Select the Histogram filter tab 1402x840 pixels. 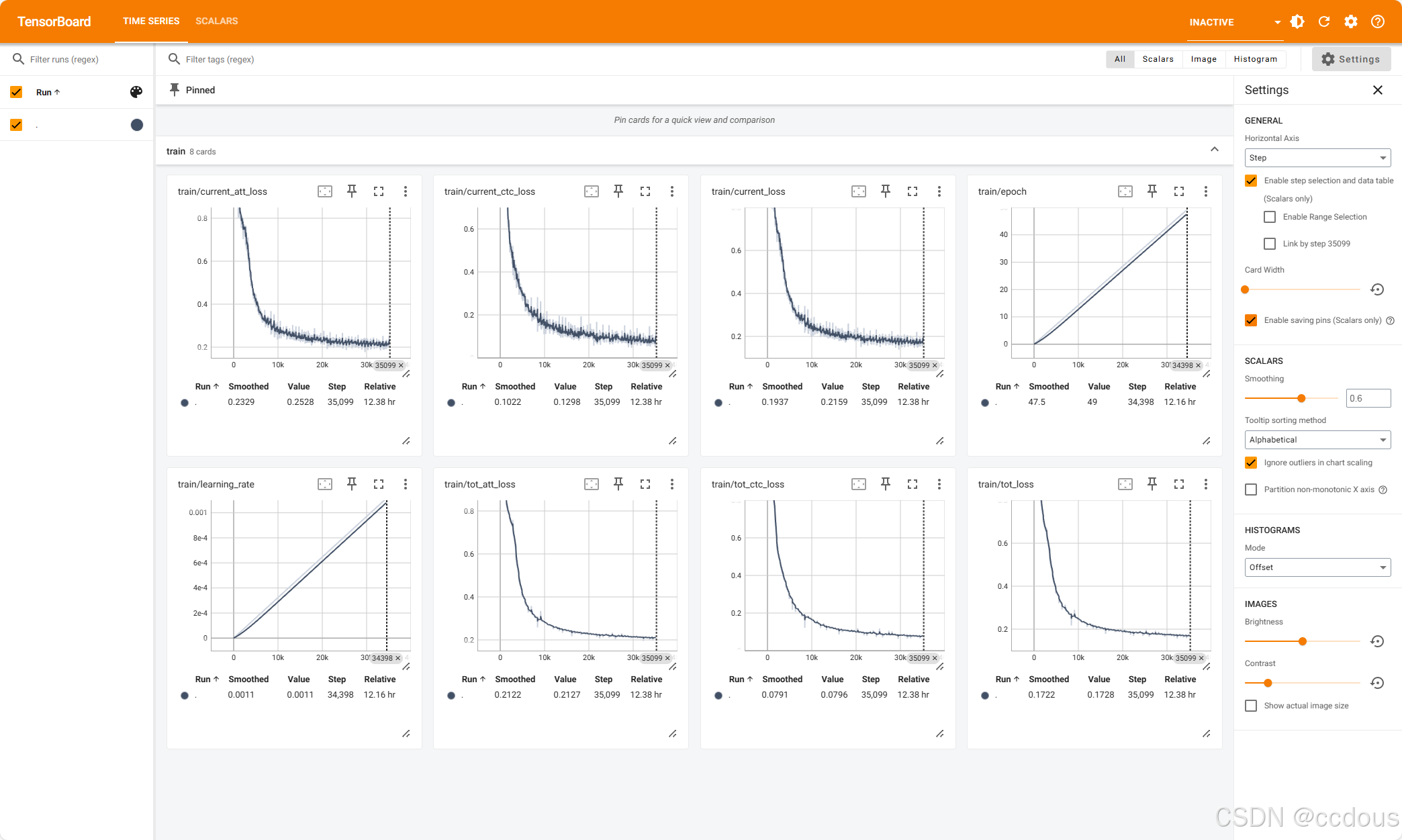(x=1255, y=59)
